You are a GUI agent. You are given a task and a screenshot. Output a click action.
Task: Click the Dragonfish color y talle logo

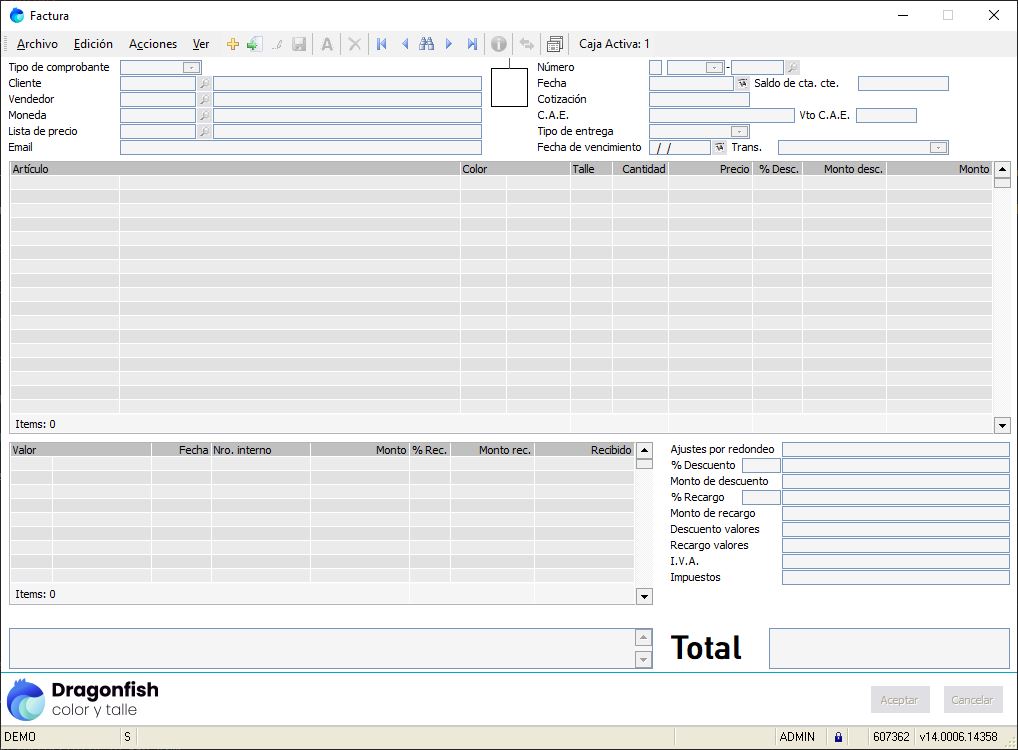tap(83, 699)
